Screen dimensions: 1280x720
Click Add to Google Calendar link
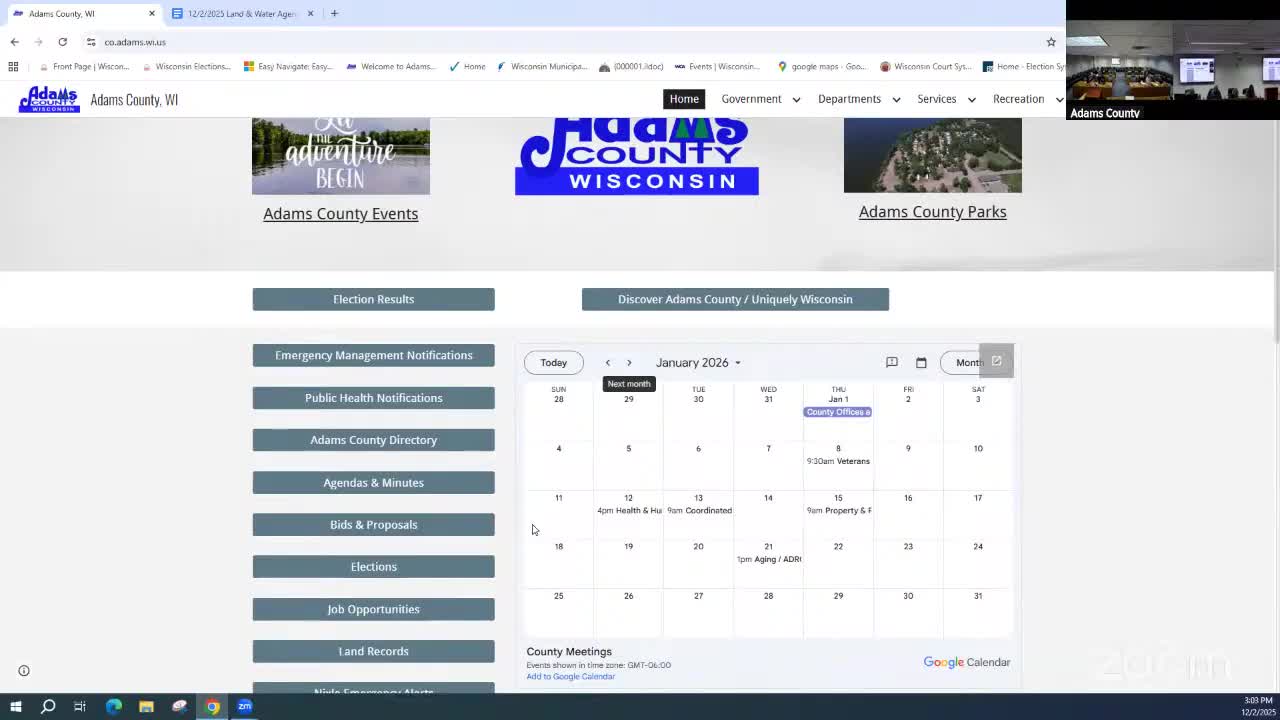point(571,677)
